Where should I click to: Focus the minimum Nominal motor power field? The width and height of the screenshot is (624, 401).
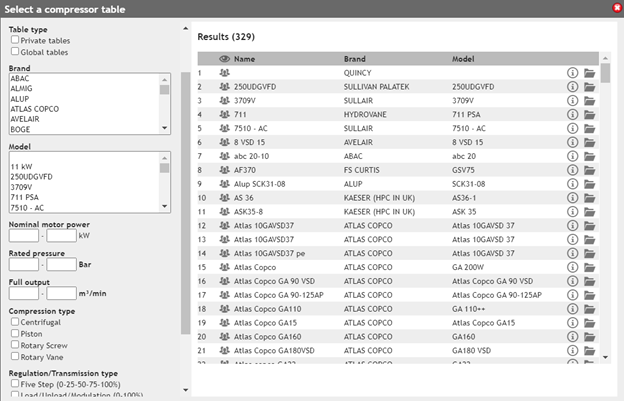coord(24,236)
